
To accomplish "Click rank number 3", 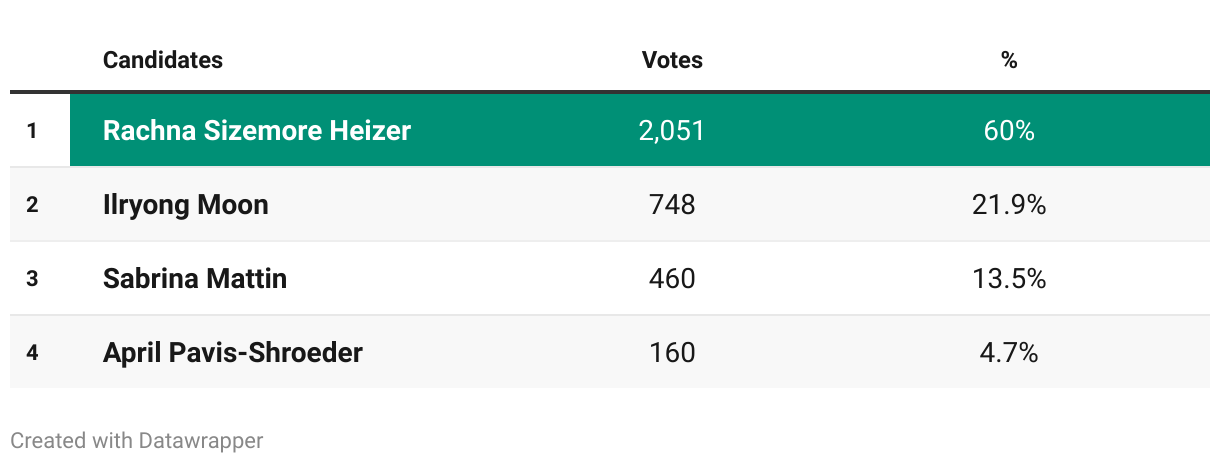I will (32, 278).
